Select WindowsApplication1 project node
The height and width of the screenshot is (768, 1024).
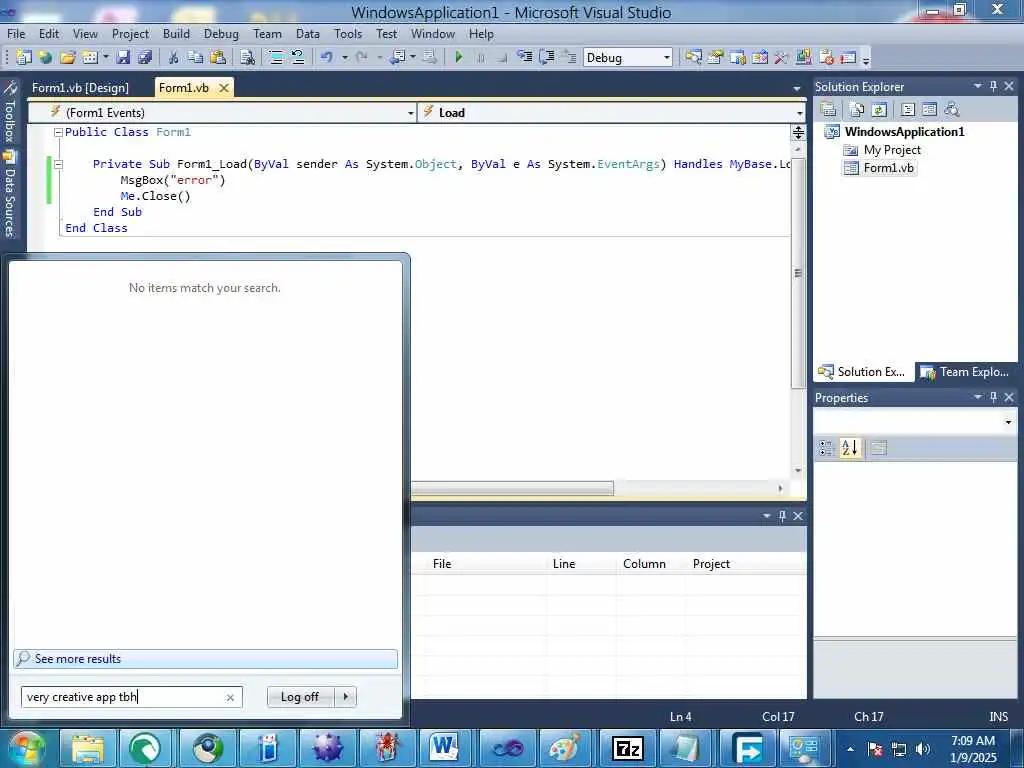904,132
